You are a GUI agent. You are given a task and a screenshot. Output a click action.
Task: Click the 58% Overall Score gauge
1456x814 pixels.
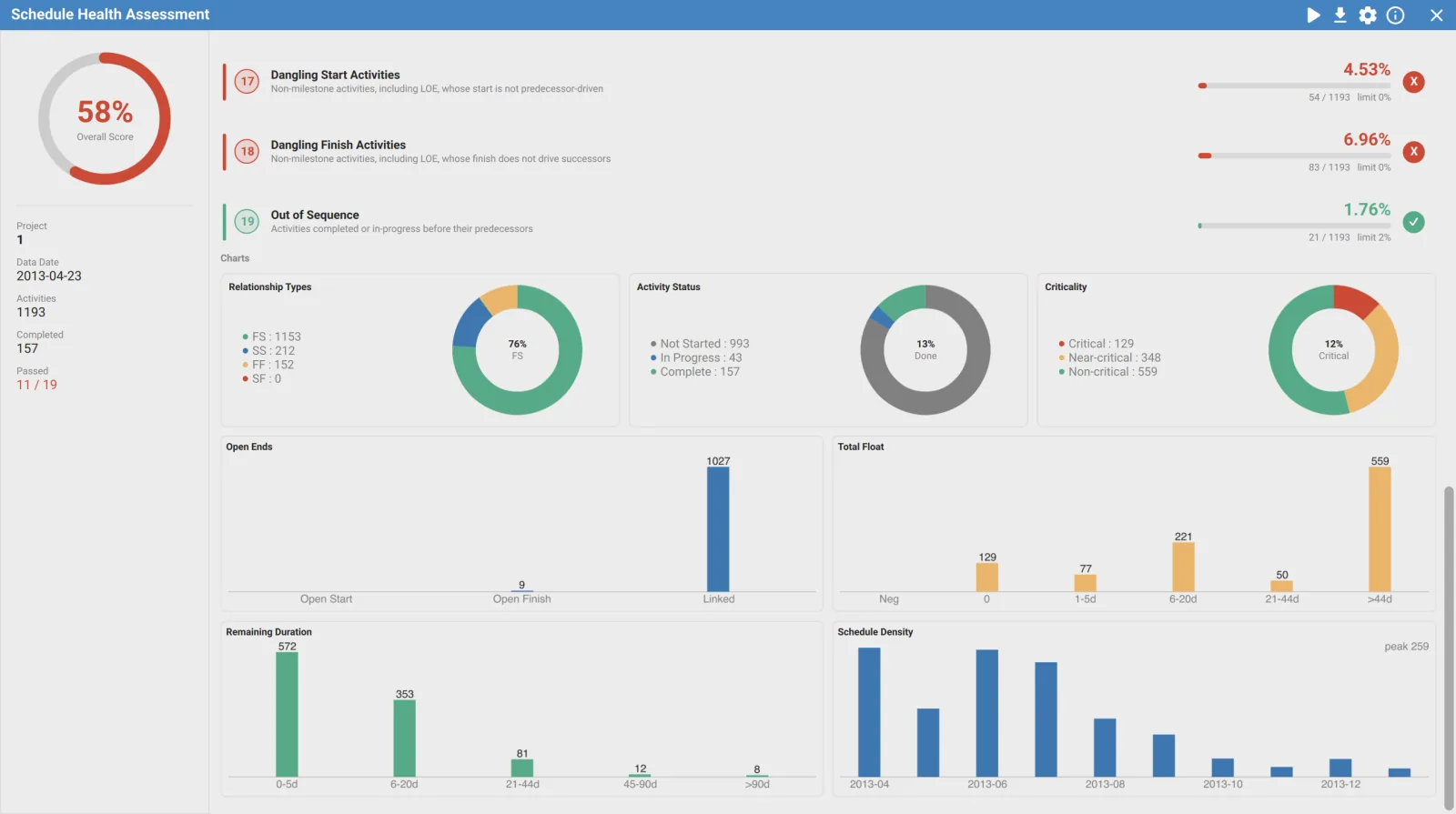coord(105,118)
